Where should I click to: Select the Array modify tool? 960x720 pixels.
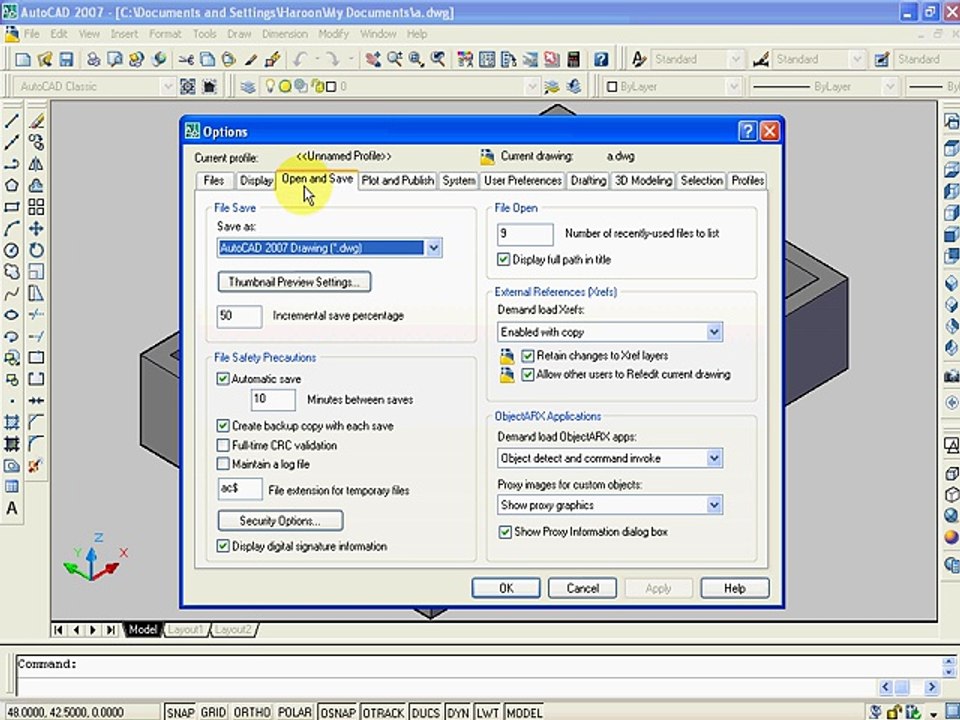(36, 207)
